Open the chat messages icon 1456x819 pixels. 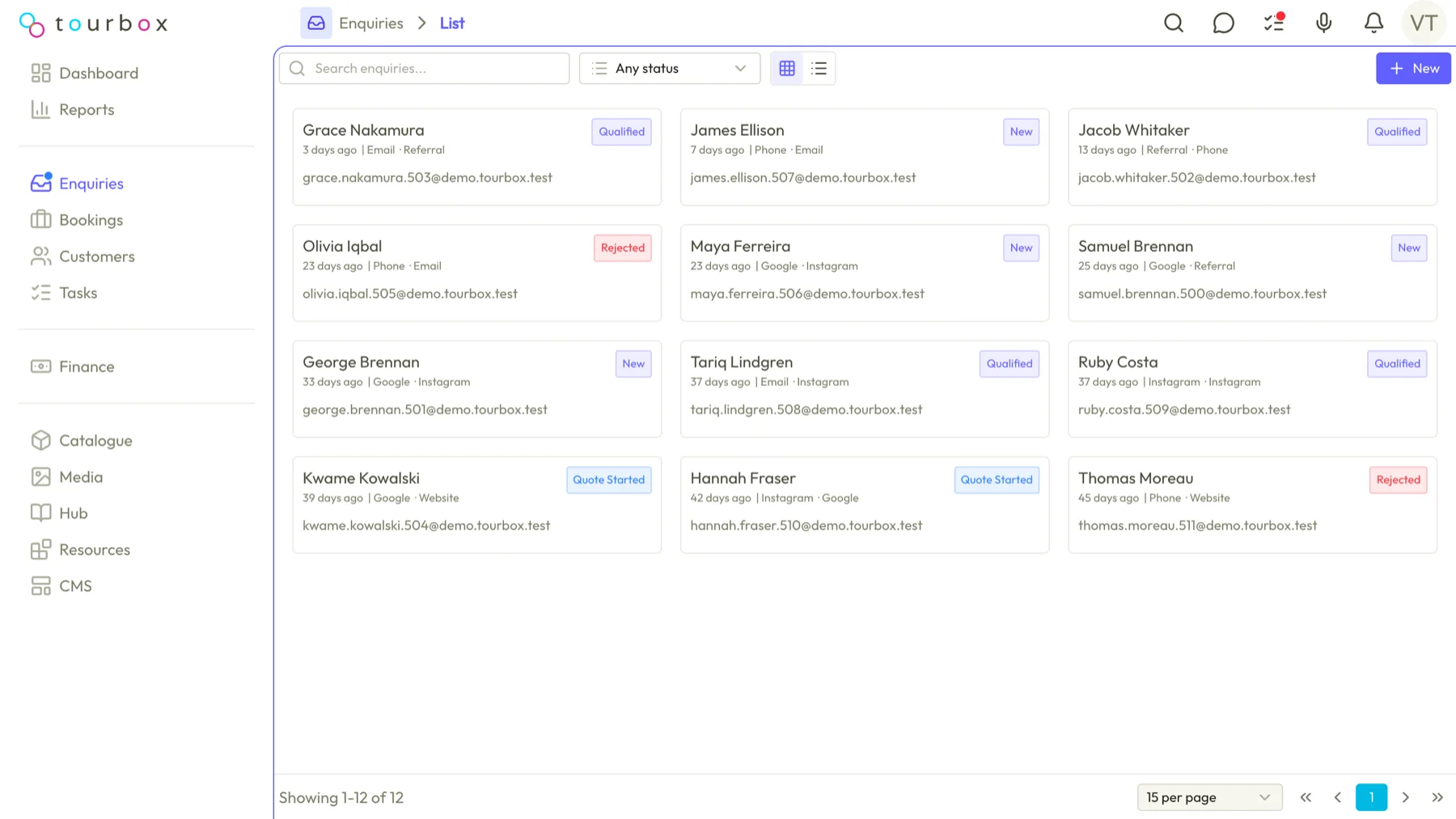(x=1224, y=23)
